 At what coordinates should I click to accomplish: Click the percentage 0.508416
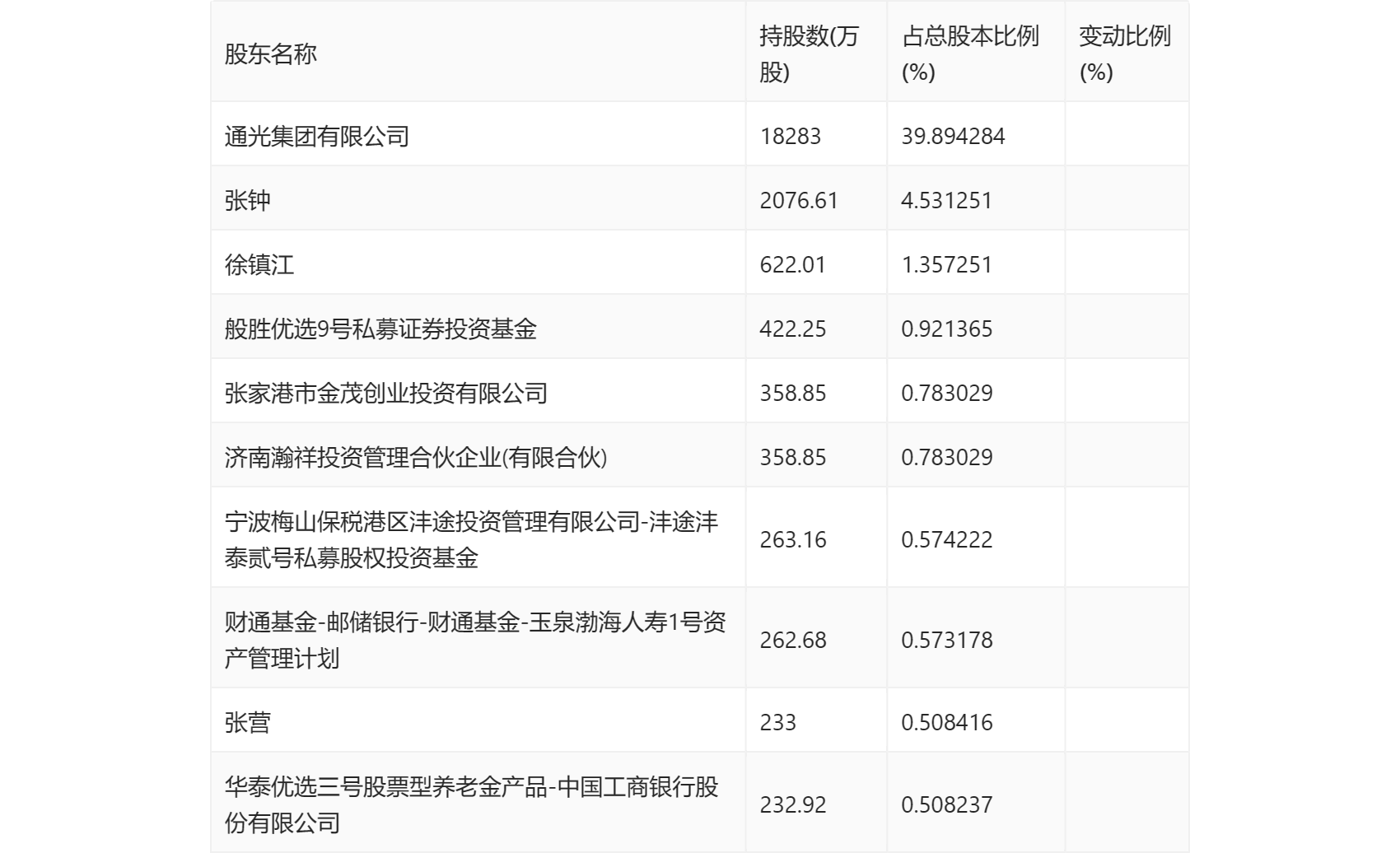[947, 722]
